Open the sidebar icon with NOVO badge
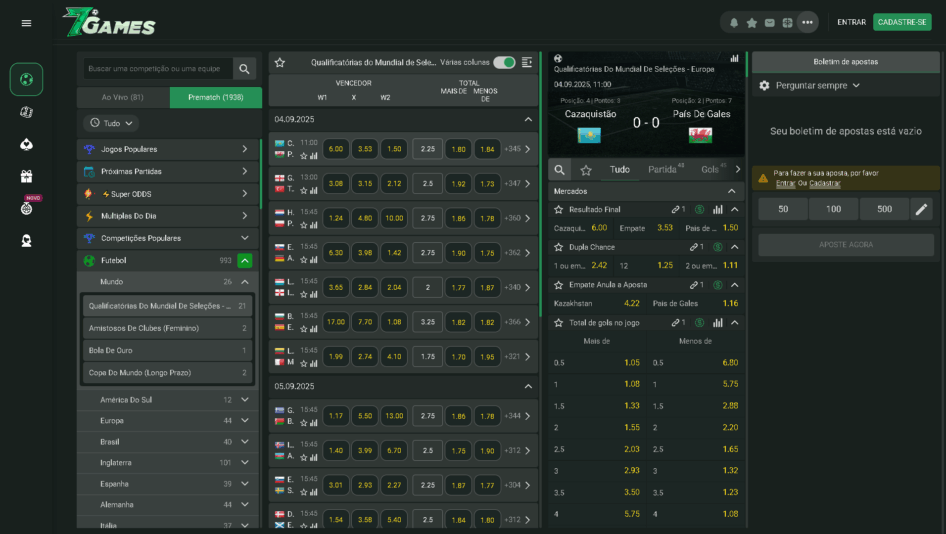946x534 pixels. click(27, 207)
